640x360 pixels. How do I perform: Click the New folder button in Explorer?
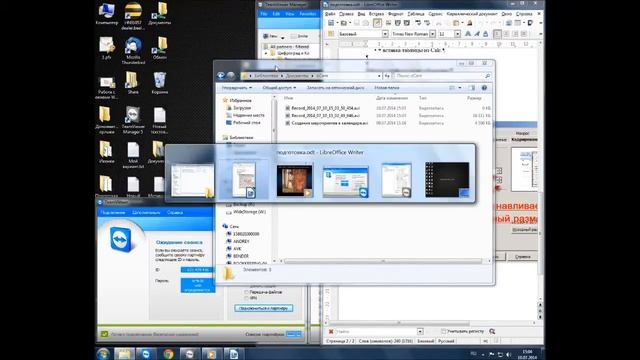point(387,88)
